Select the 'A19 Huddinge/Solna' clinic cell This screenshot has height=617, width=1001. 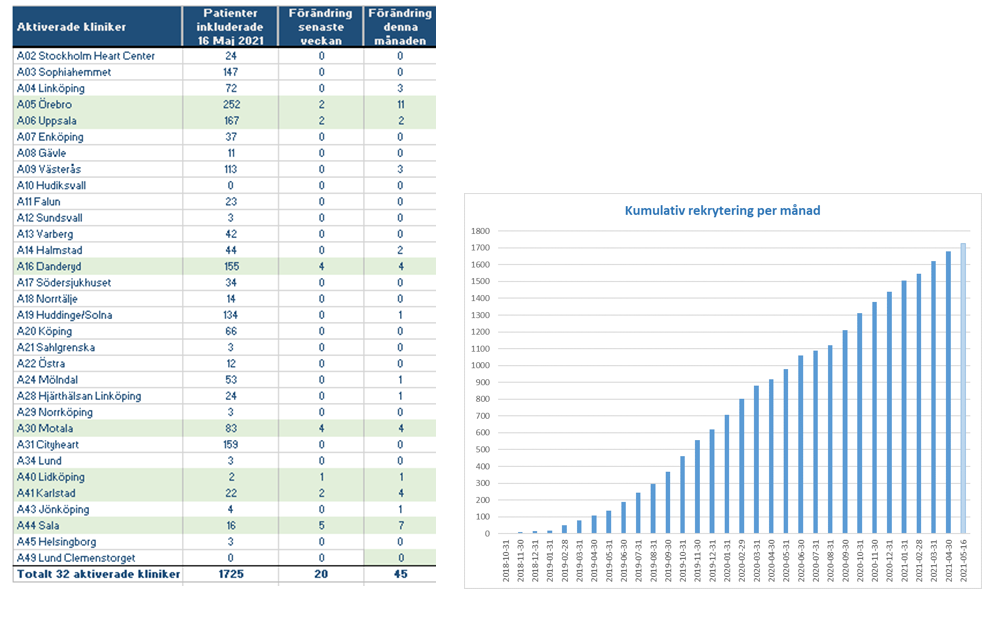click(x=98, y=315)
